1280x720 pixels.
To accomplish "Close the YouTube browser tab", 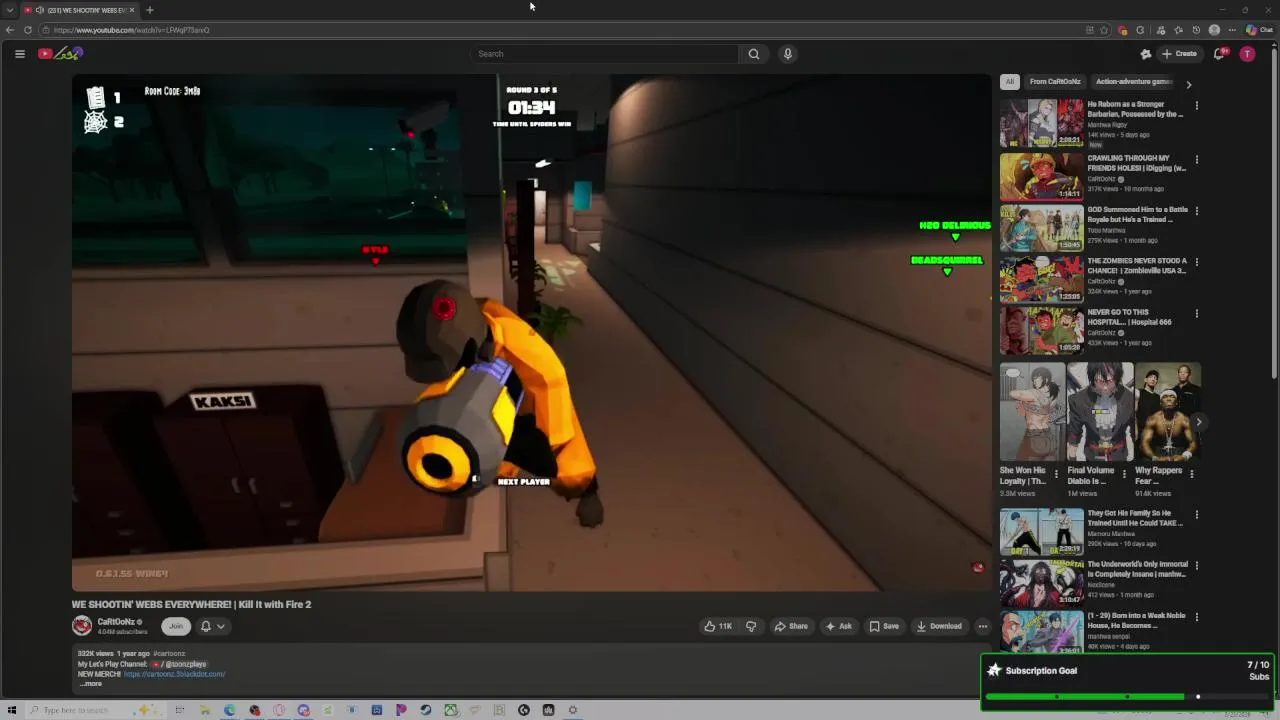I will [x=132, y=10].
